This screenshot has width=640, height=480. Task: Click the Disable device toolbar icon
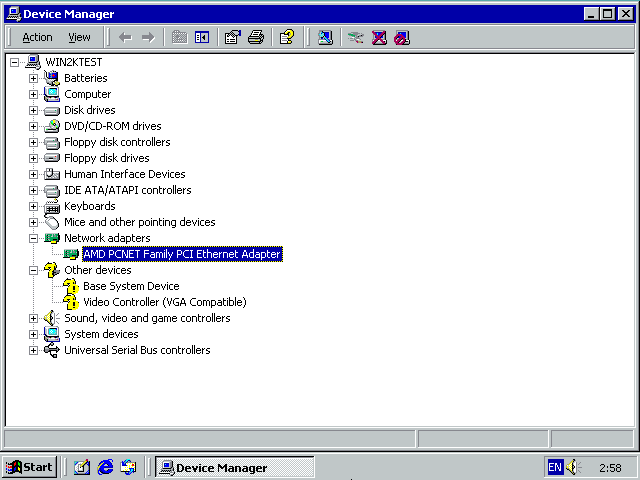pyautogui.click(x=402, y=38)
